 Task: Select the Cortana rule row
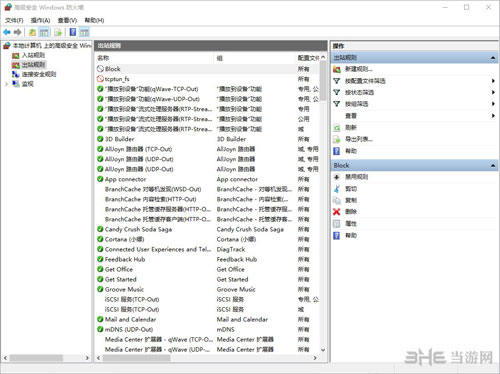coord(207,239)
